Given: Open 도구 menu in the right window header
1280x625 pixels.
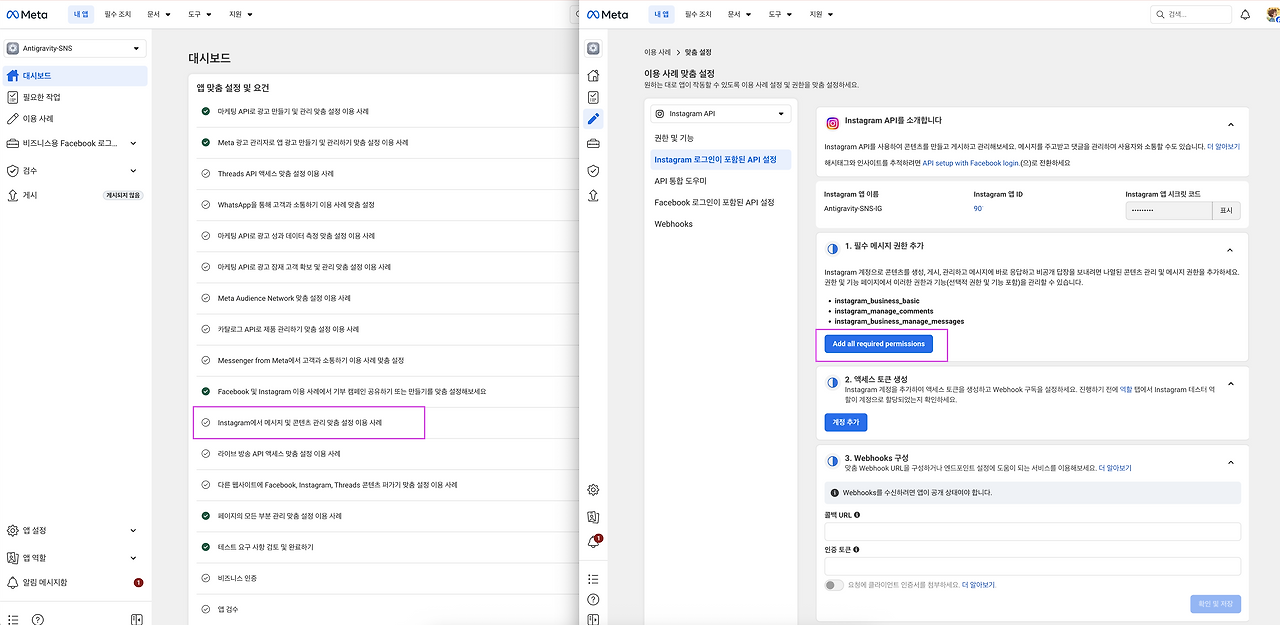Looking at the screenshot, I should coord(780,15).
